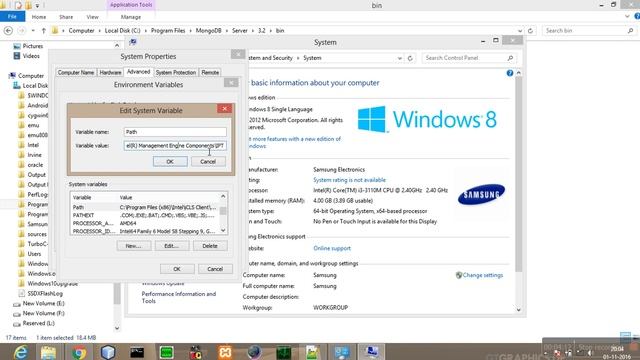Switch to the Hardware tab
The height and width of the screenshot is (360, 640).
(110, 72)
